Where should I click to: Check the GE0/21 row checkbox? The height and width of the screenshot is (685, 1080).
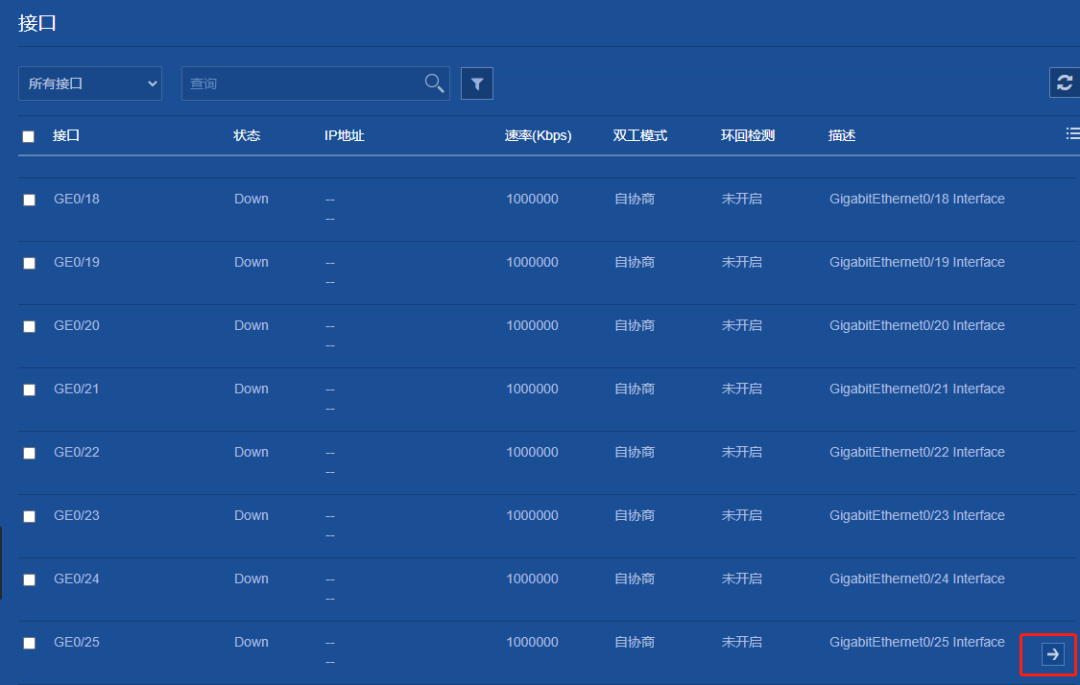point(29,390)
